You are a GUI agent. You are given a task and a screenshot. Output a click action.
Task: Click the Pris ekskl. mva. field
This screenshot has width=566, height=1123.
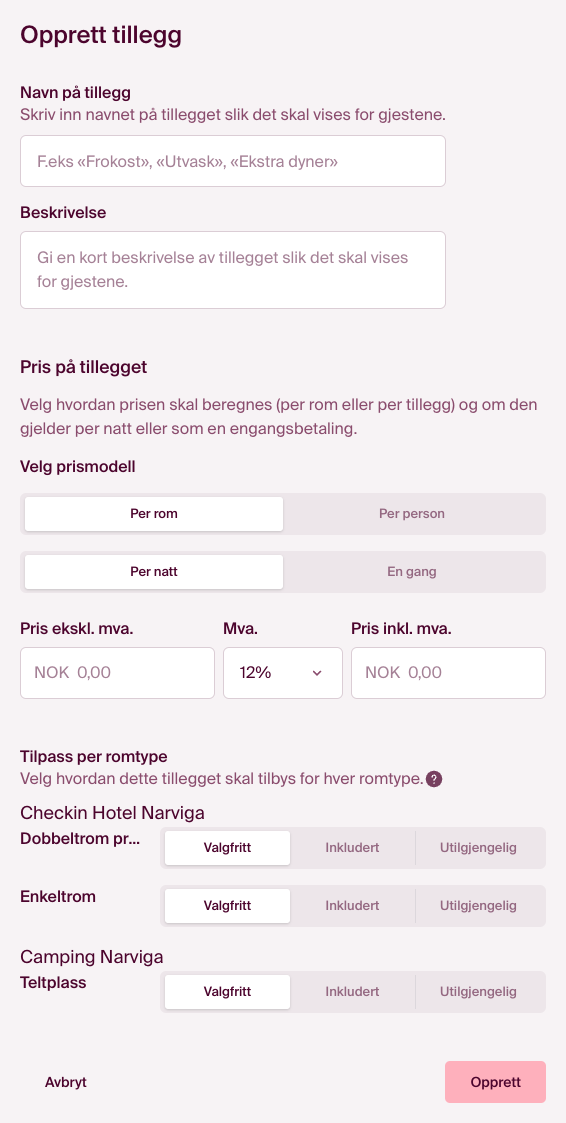[x=117, y=673]
